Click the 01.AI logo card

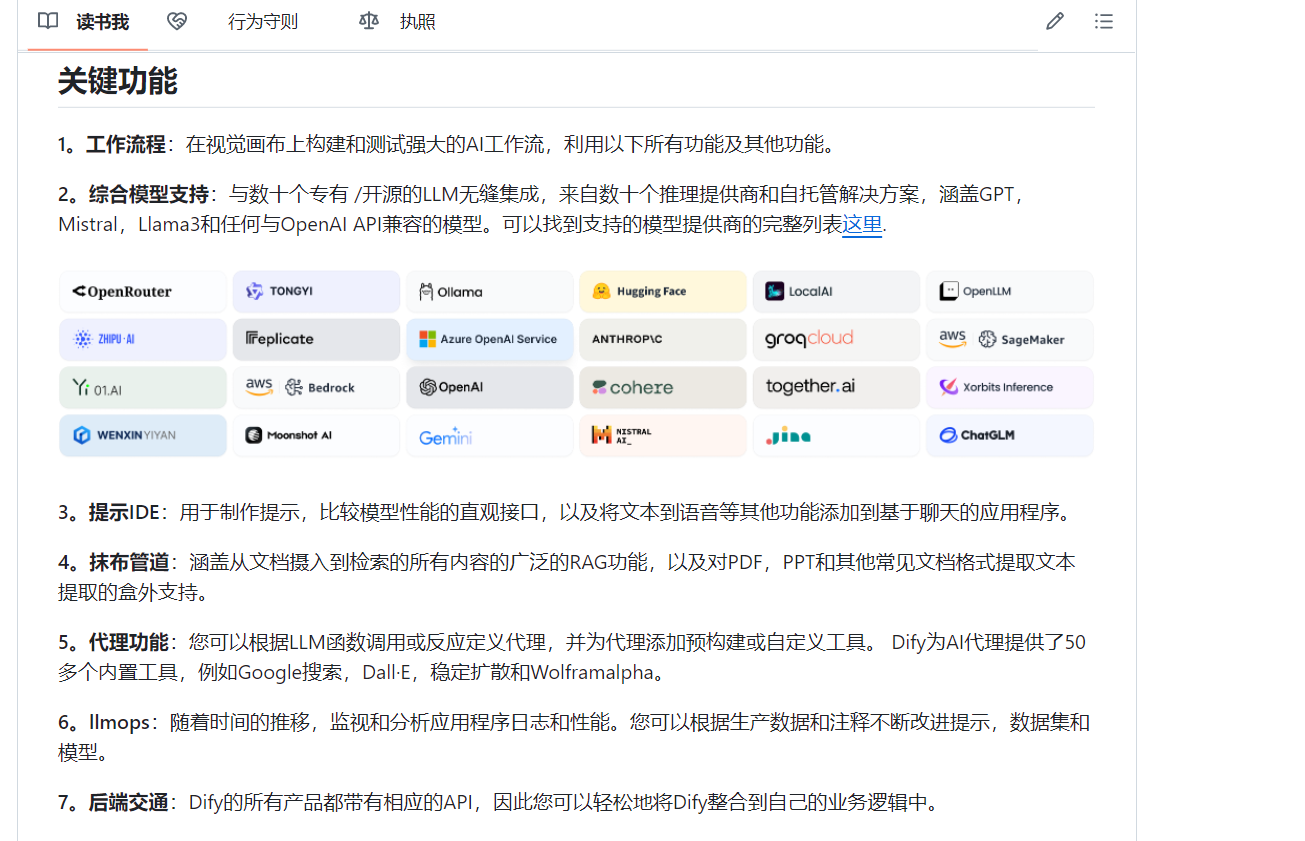click(x=143, y=387)
